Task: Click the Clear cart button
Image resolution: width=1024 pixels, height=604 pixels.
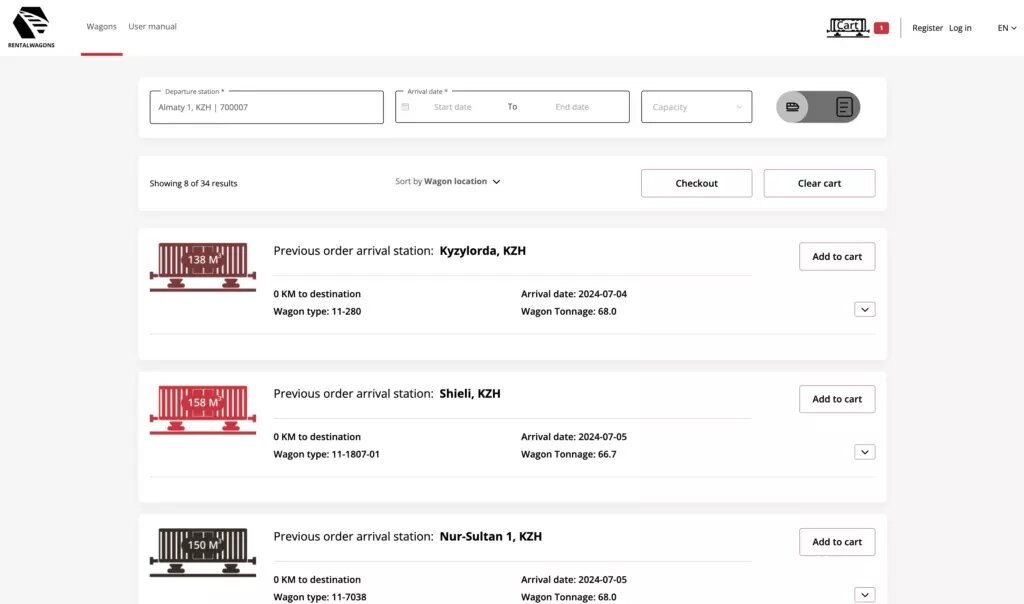Action: tap(819, 183)
